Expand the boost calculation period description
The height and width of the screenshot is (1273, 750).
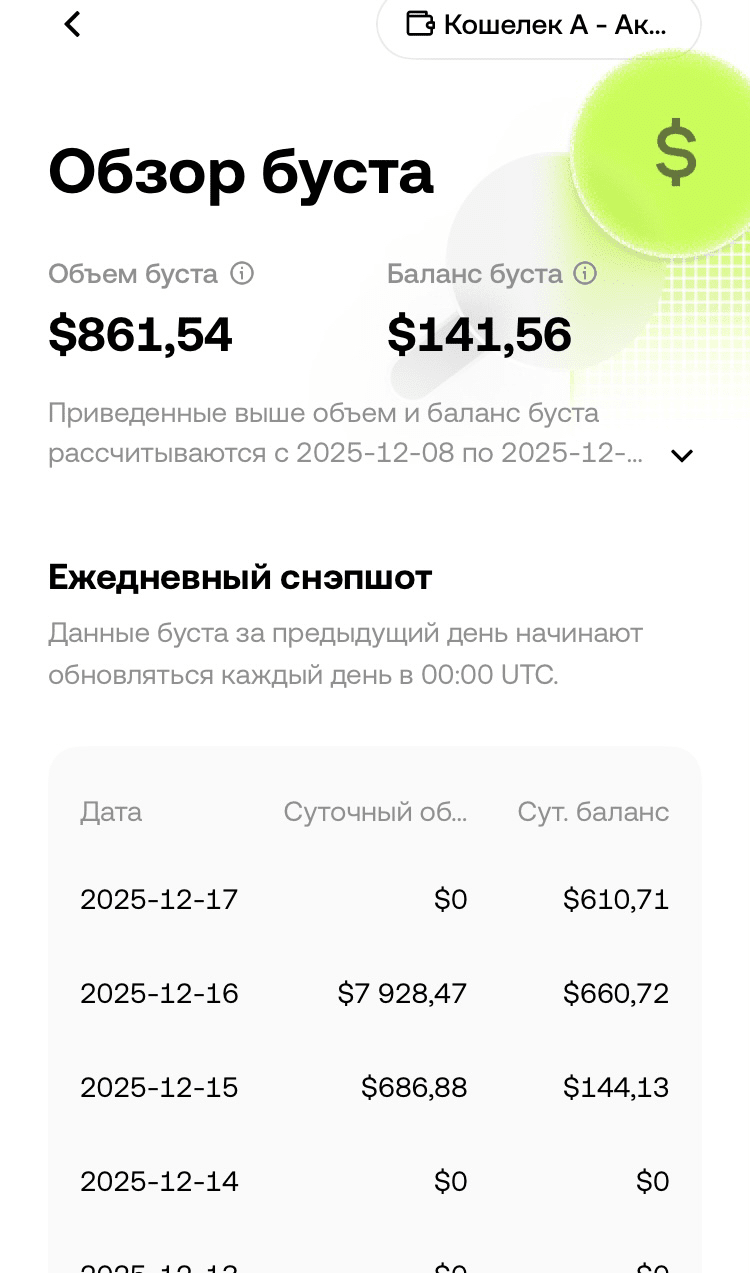pyautogui.click(x=682, y=456)
